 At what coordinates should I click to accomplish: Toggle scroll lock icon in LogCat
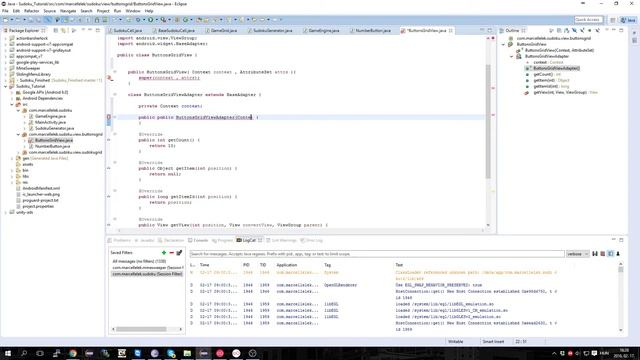tap(618, 254)
